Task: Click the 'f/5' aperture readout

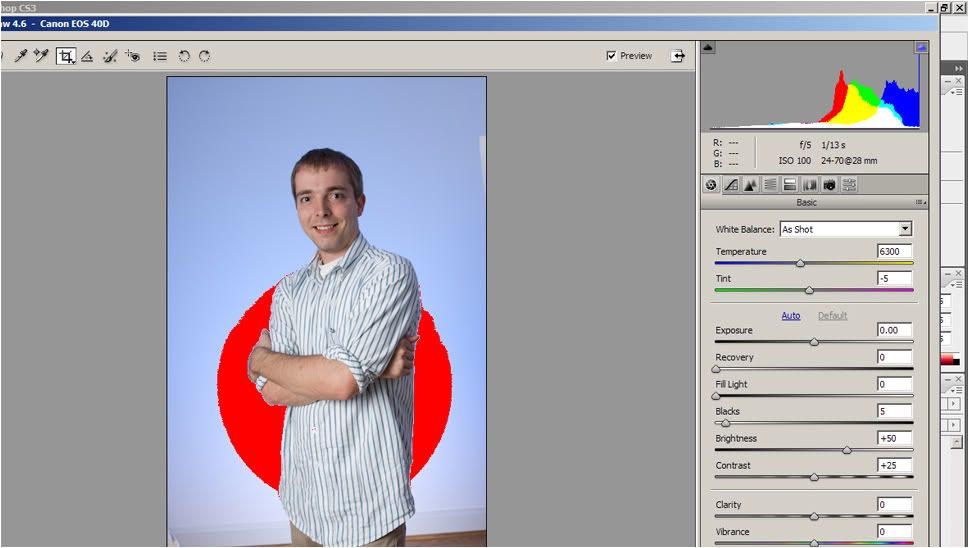Action: coord(805,145)
